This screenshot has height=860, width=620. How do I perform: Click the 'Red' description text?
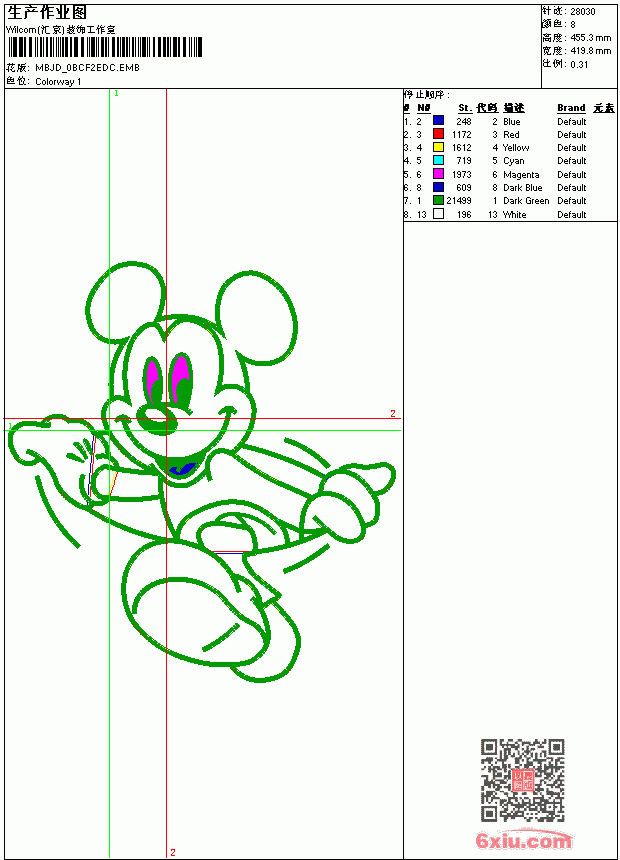tap(511, 134)
